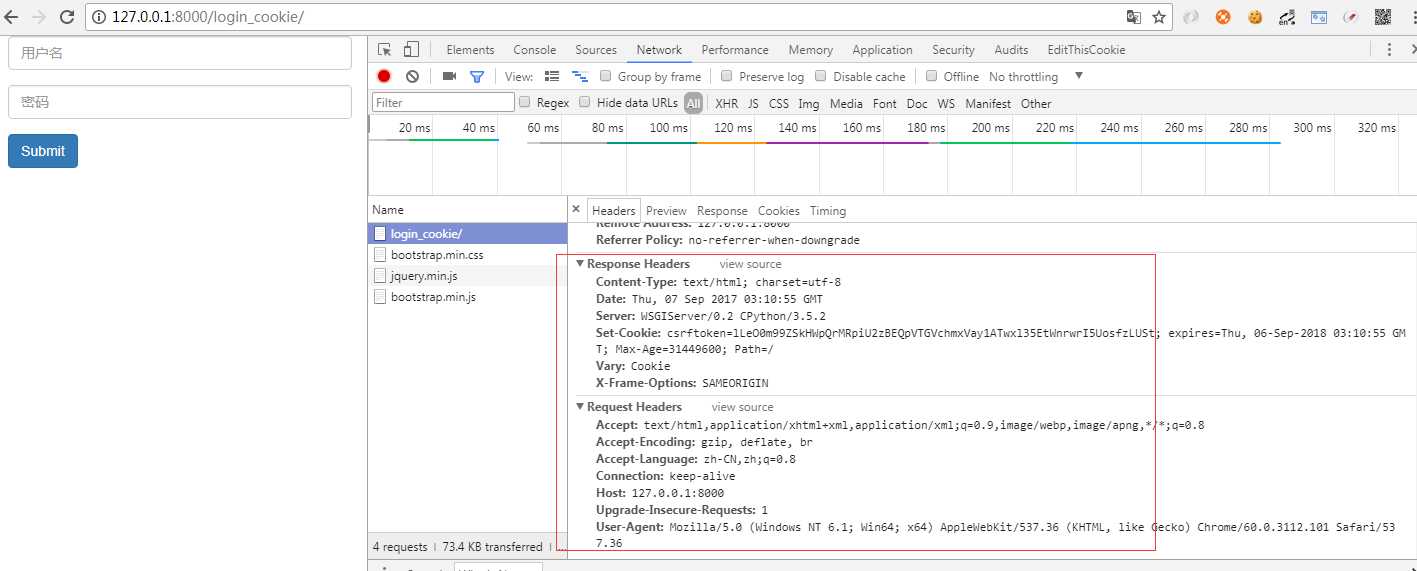Image resolution: width=1417 pixels, height=571 pixels.
Task: Open the No throttling dropdown
Action: (1036, 77)
